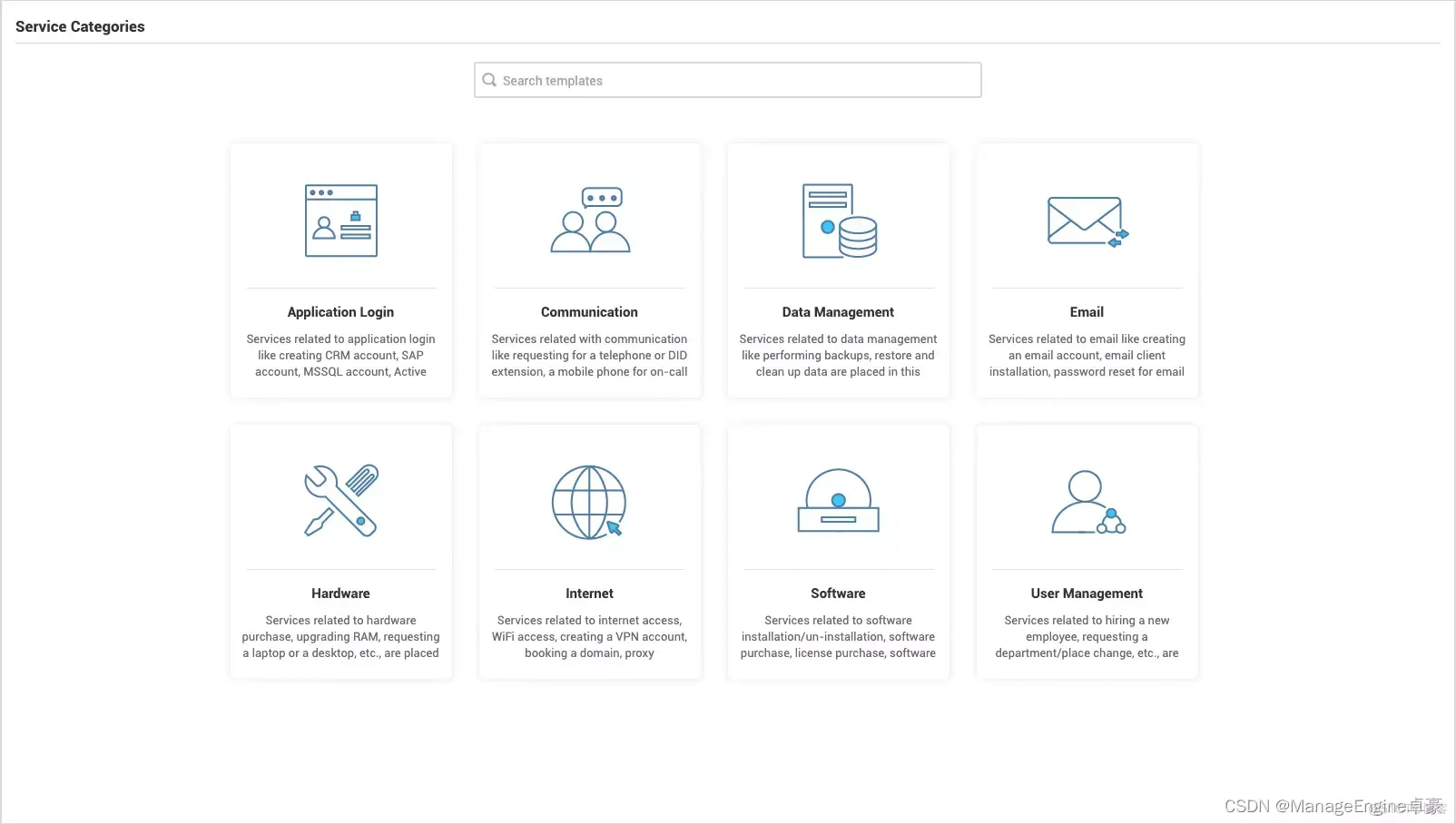Viewport: 1456px width, 824px height.
Task: Select the Data Management server icon
Action: (x=840, y=221)
